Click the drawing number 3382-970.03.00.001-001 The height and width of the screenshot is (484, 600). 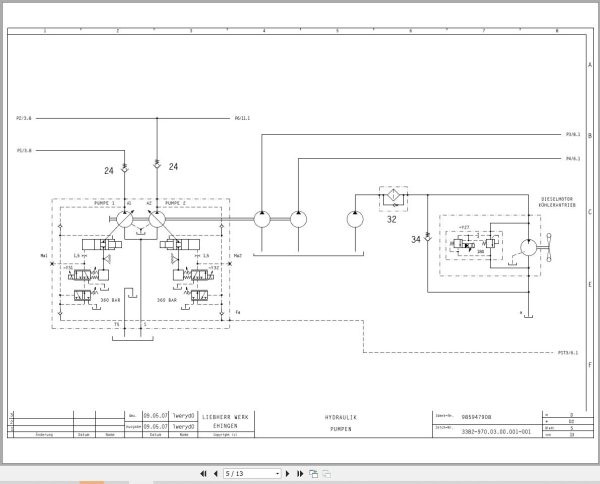point(496,432)
